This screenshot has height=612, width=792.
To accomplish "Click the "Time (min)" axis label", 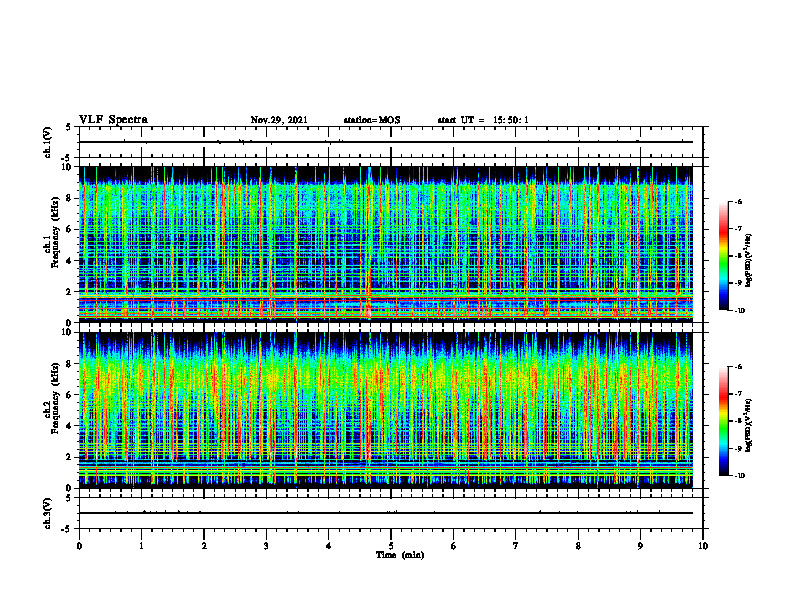I will (x=400, y=555).
